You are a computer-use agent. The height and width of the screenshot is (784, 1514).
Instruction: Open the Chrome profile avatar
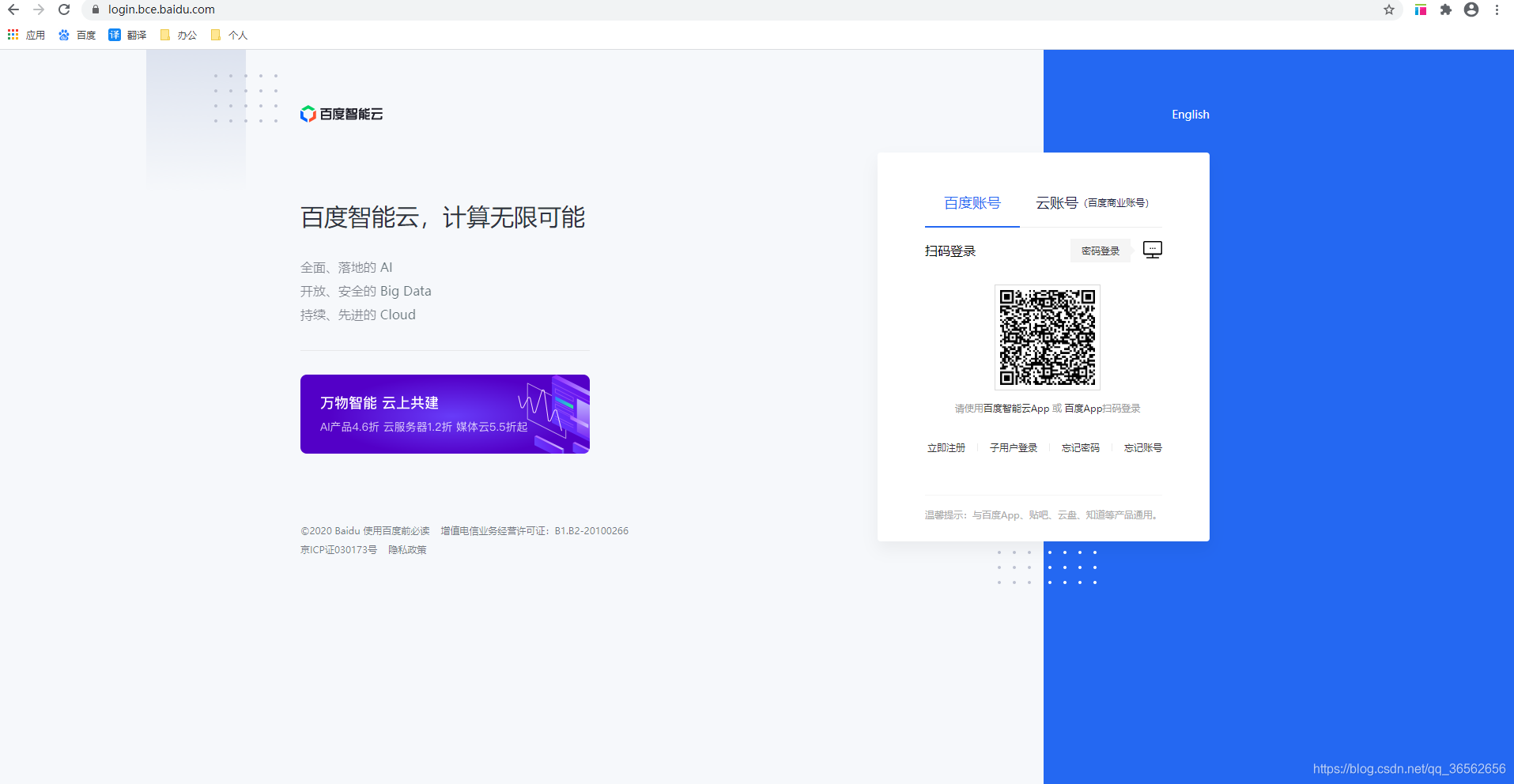click(1471, 9)
